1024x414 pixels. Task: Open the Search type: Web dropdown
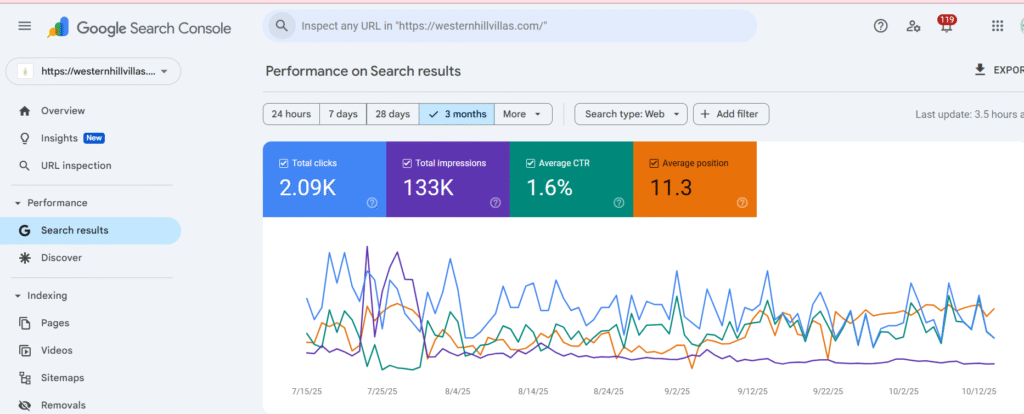pyautogui.click(x=631, y=114)
